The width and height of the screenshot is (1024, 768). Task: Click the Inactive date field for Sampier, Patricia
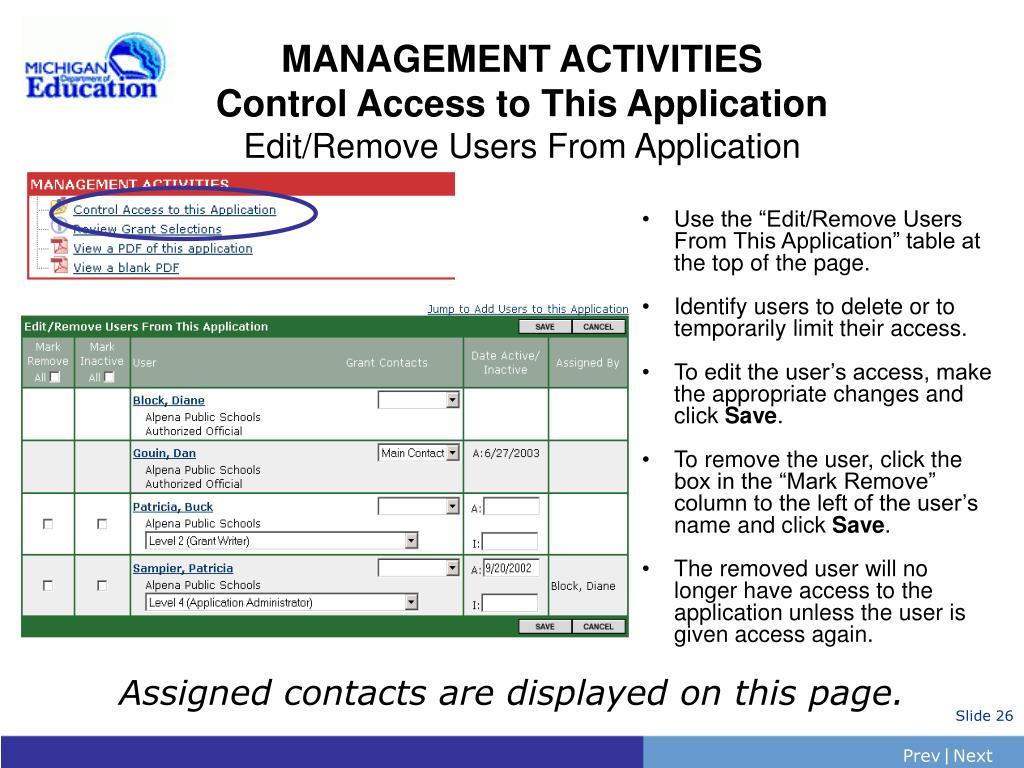point(509,603)
